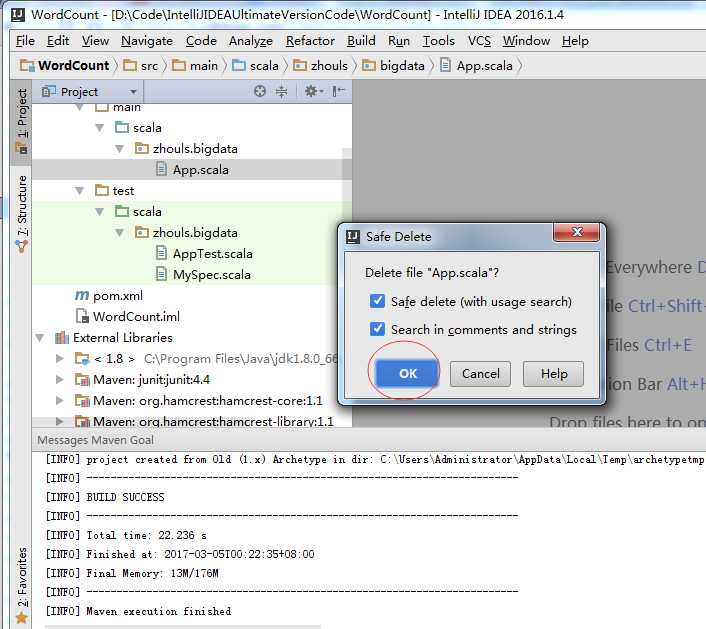Open the Tools menu
Screen dimensions: 706x629
[439, 41]
